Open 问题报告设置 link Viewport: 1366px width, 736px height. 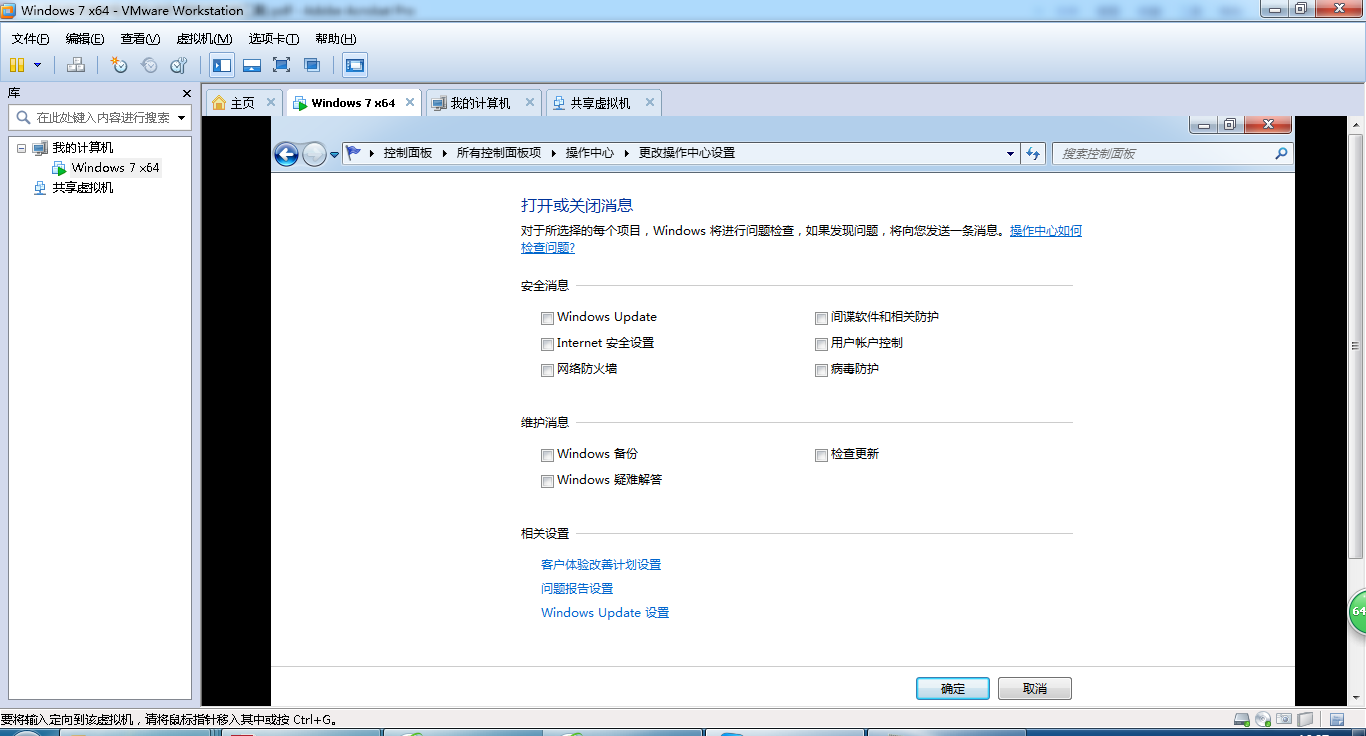point(577,589)
